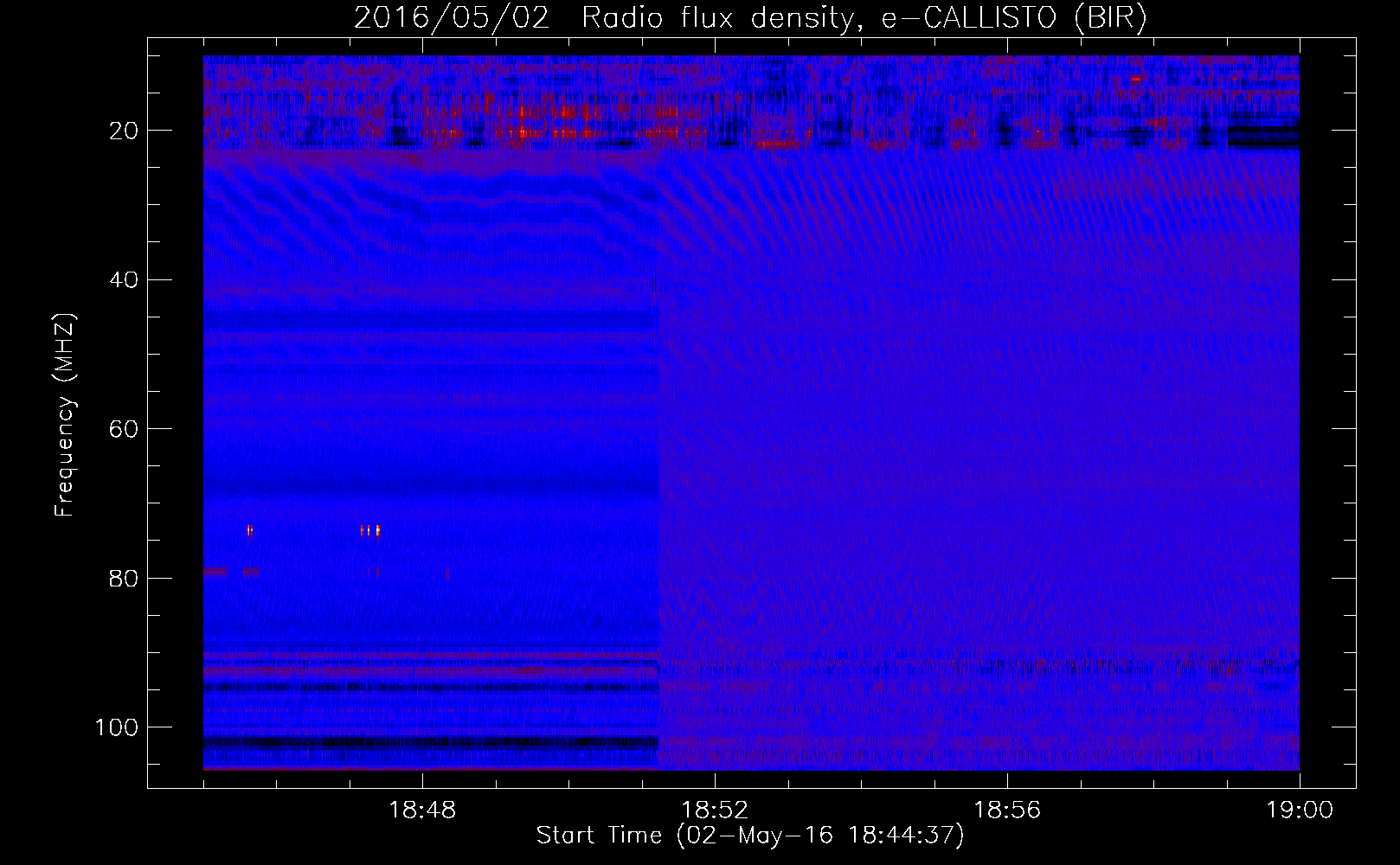This screenshot has height=865, width=1400.
Task: Click the 'Start Time (02-May-16 18:44:37)' axis label
Action: tap(750, 836)
